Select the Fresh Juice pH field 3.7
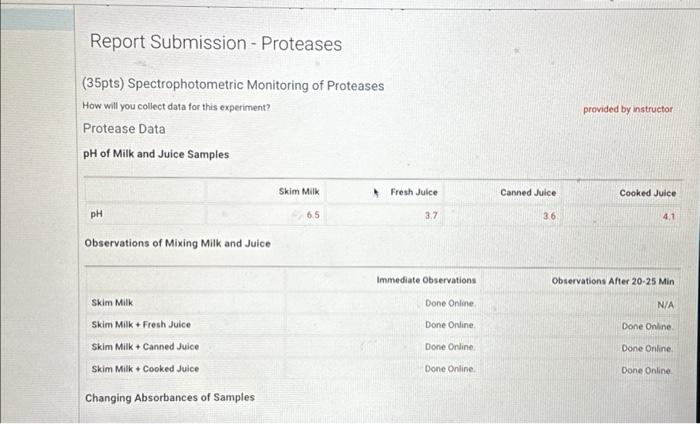 click(x=431, y=216)
